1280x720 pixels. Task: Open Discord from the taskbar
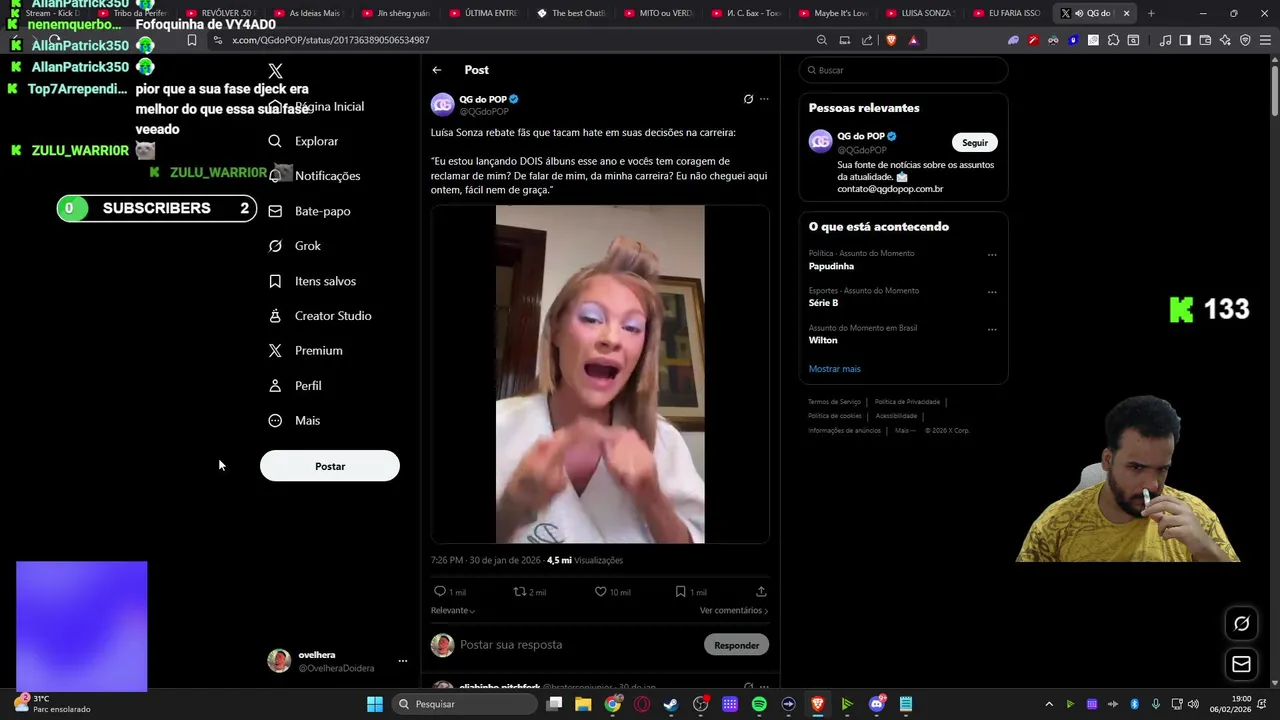[877, 704]
